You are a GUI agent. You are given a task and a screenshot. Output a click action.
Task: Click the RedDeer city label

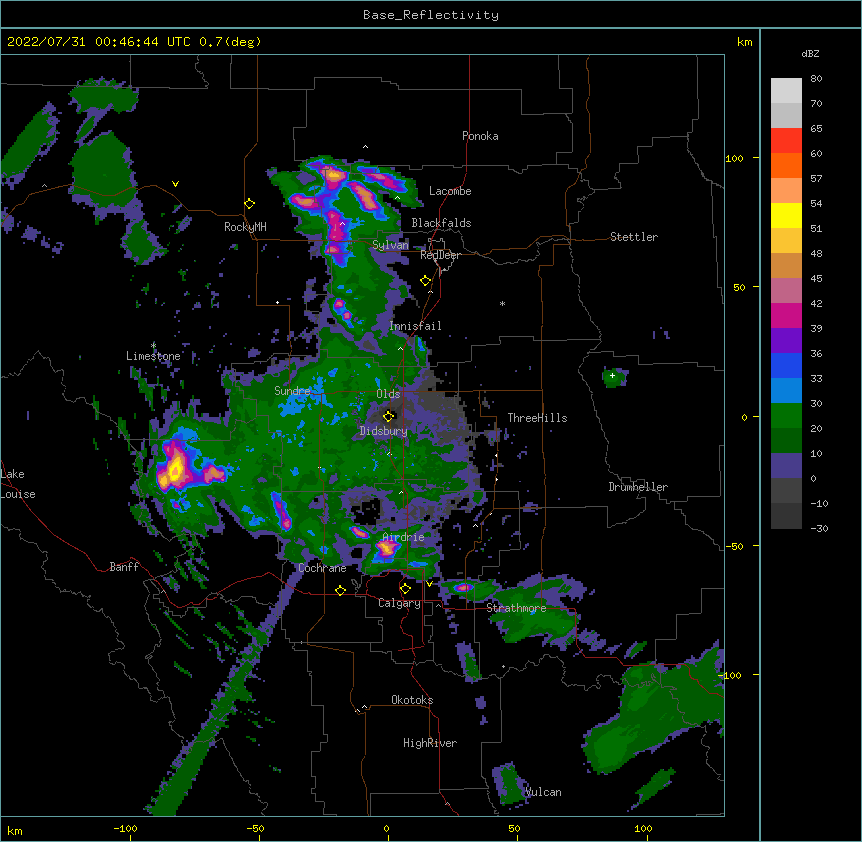440,255
